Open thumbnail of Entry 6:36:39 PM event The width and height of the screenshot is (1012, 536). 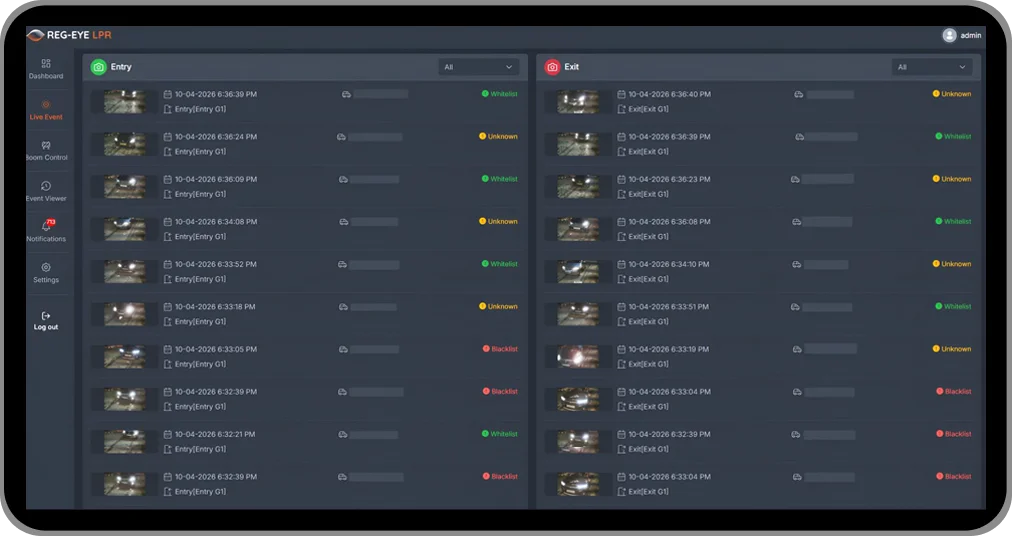pyautogui.click(x=125, y=101)
